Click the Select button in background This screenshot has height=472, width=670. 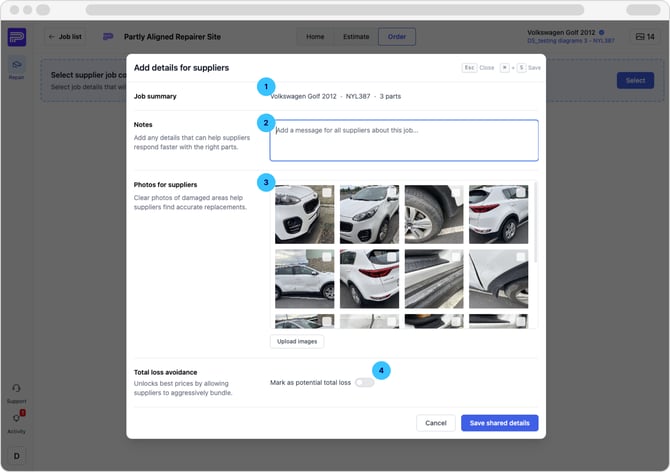pos(635,80)
